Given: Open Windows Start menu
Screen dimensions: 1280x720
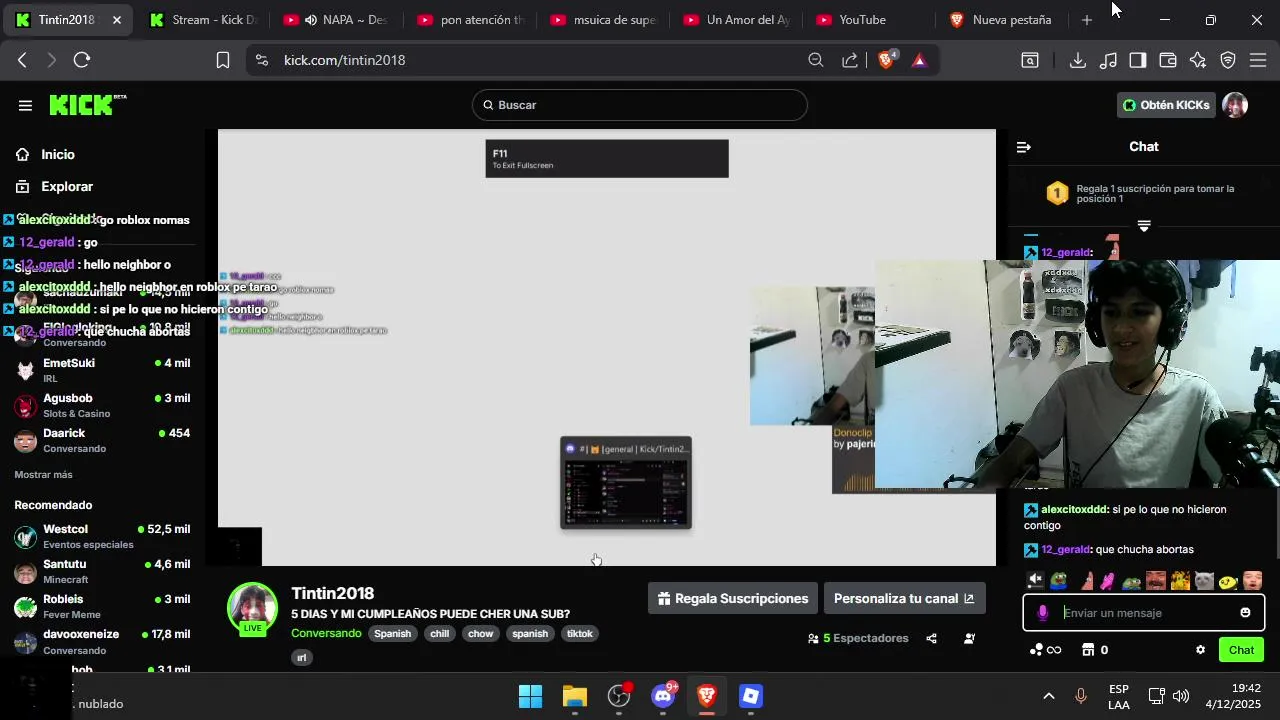Looking at the screenshot, I should pos(531,696).
